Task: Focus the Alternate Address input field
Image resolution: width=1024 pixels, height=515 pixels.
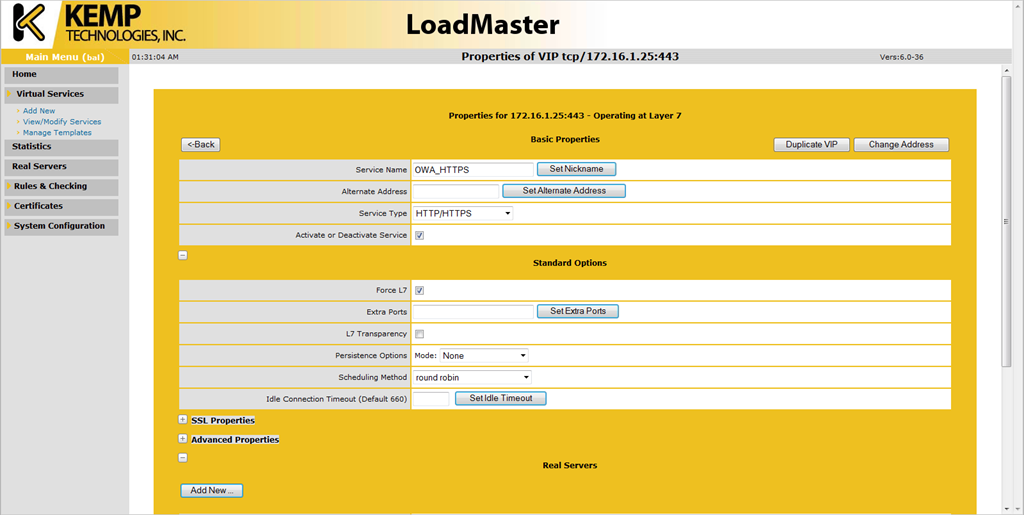Action: (456, 191)
